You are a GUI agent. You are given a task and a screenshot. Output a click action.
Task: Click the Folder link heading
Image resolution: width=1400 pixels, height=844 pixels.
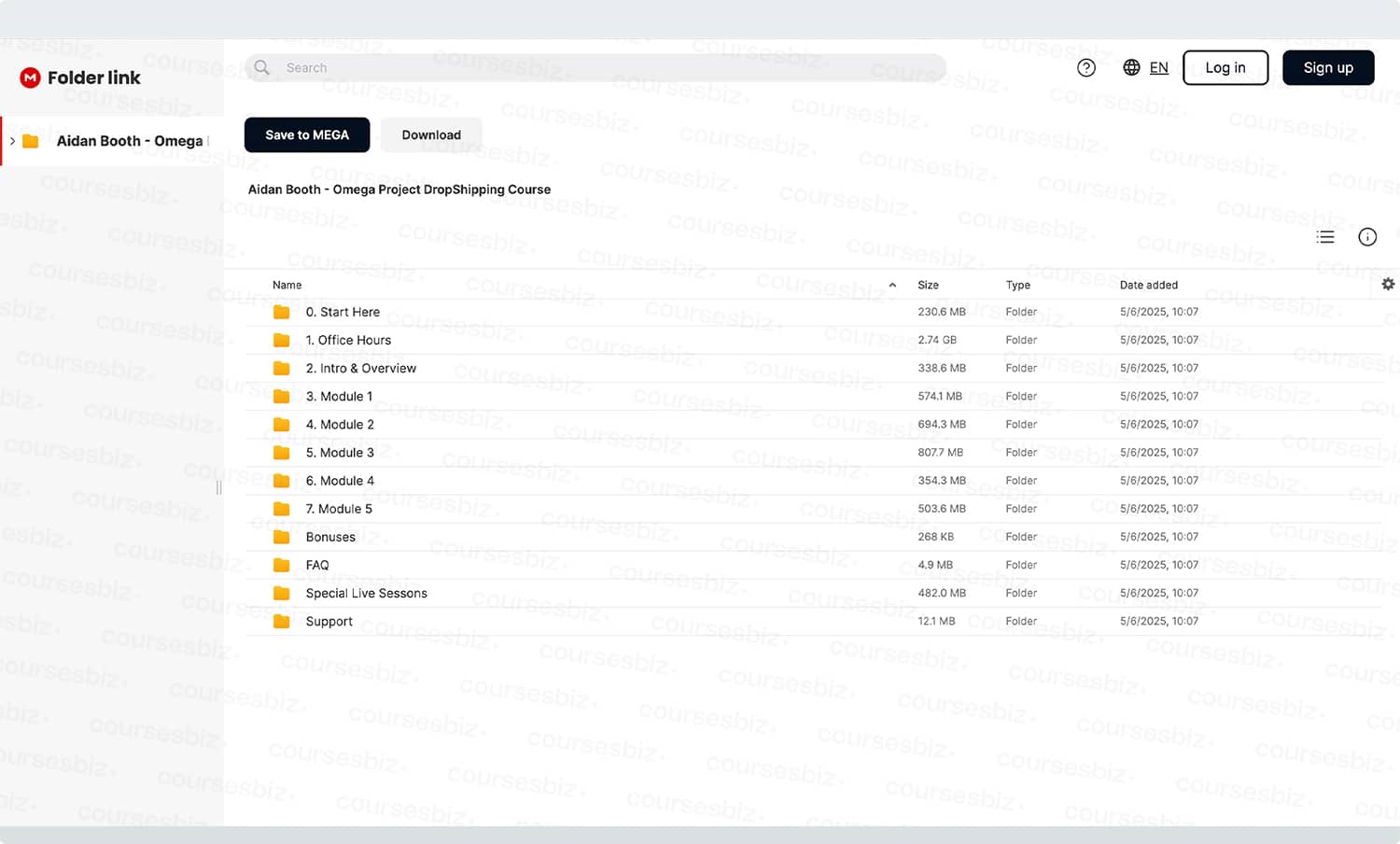click(94, 77)
